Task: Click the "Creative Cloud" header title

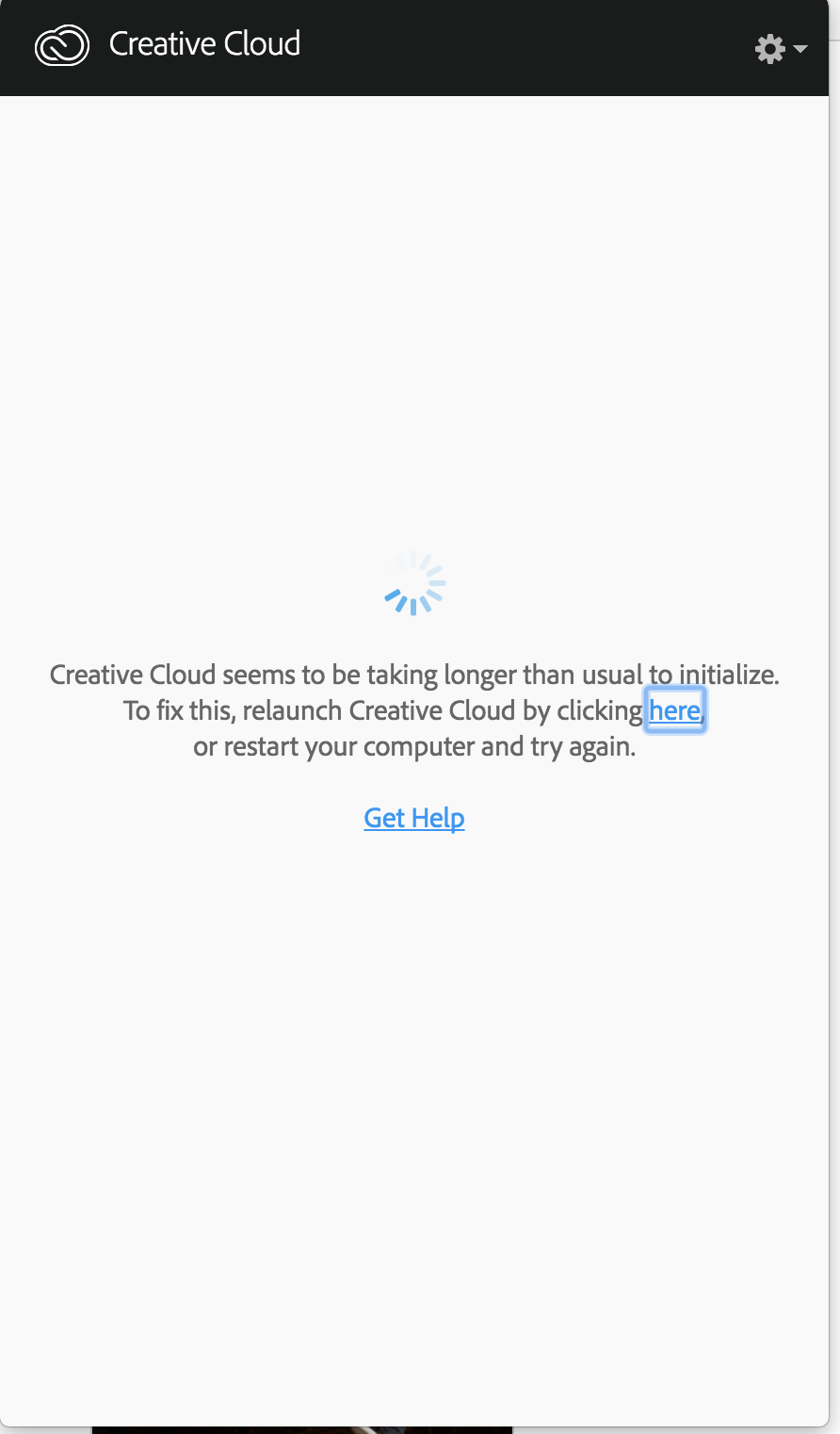Action: click(x=204, y=44)
